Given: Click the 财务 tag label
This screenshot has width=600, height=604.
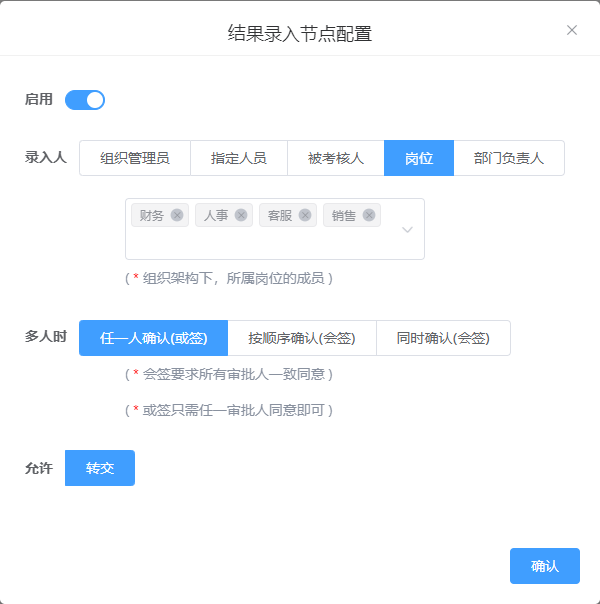Looking at the screenshot, I should click(152, 215).
